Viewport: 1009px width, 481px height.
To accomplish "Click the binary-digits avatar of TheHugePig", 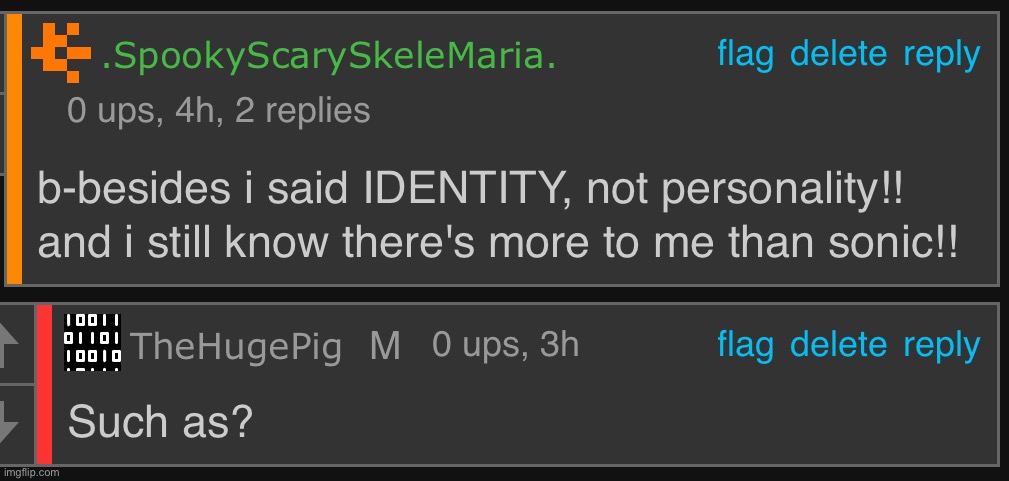I will tap(92, 342).
